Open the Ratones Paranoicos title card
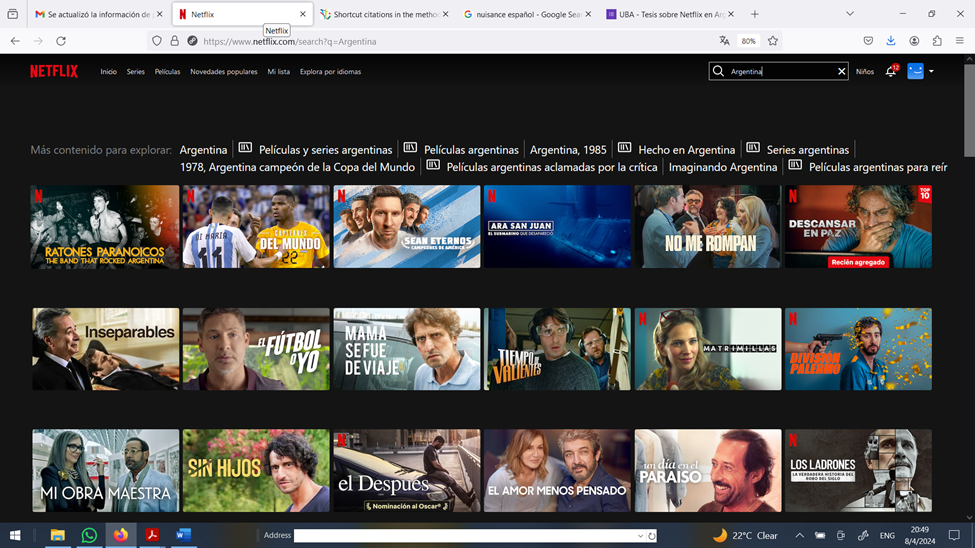 [105, 226]
